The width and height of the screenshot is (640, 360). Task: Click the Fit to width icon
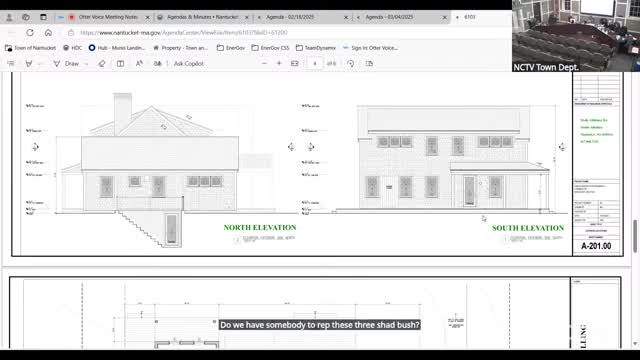(295, 64)
